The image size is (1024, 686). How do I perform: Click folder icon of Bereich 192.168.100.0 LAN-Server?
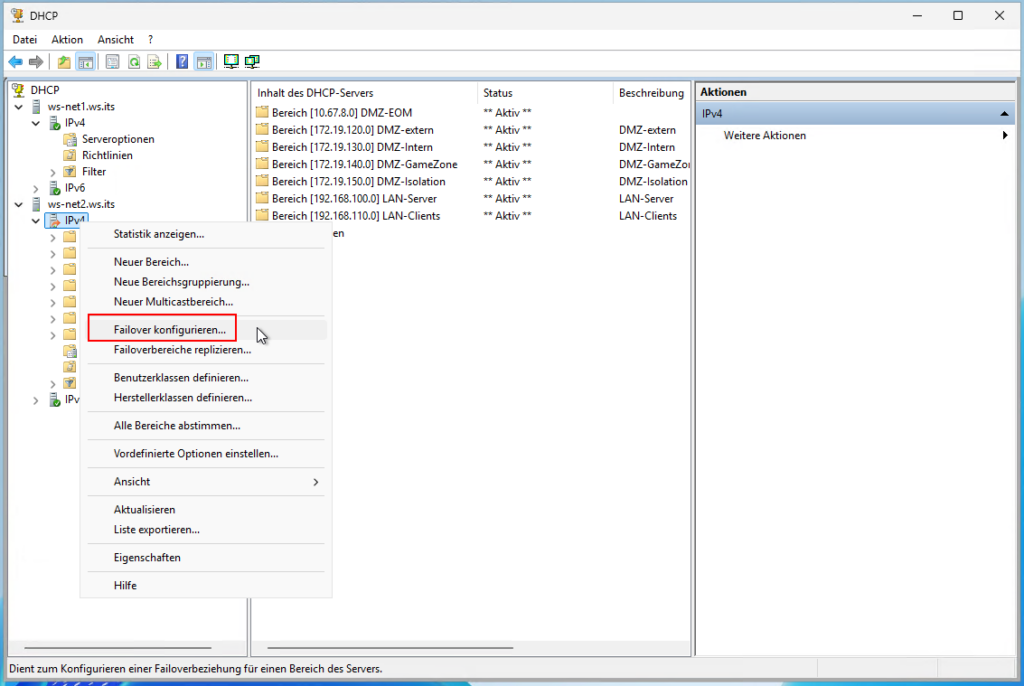[x=263, y=198]
